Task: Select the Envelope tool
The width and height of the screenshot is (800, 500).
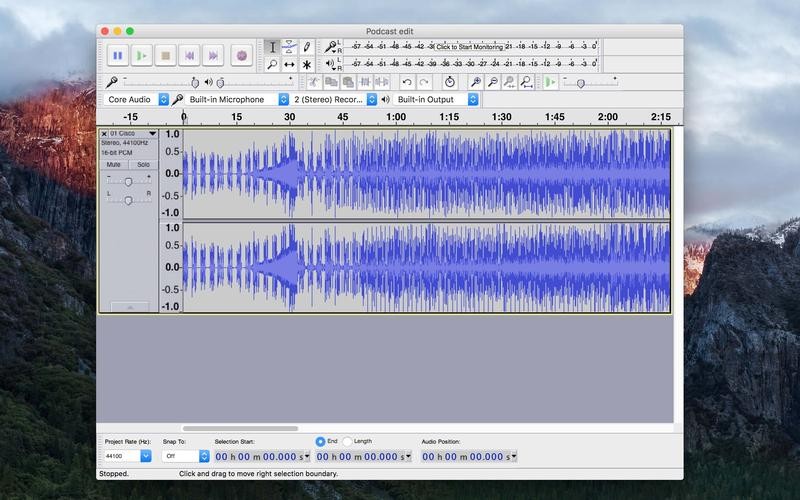Action: [x=289, y=47]
